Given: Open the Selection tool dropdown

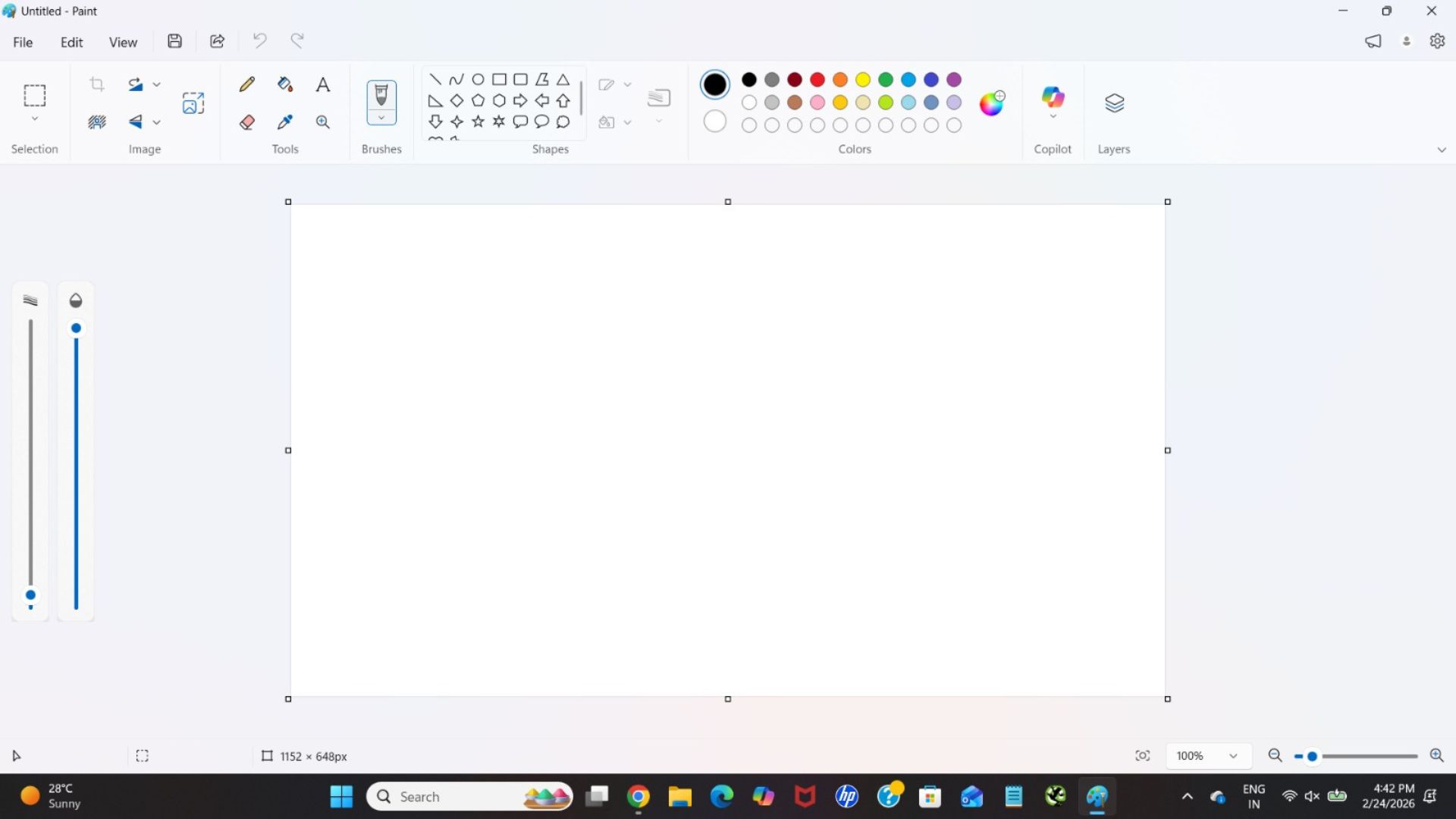Looking at the screenshot, I should tap(34, 120).
